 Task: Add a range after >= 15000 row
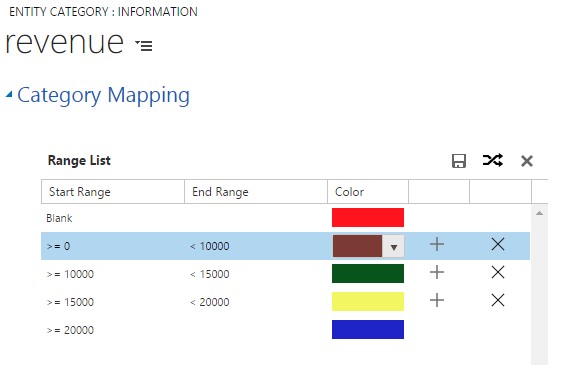[437, 300]
